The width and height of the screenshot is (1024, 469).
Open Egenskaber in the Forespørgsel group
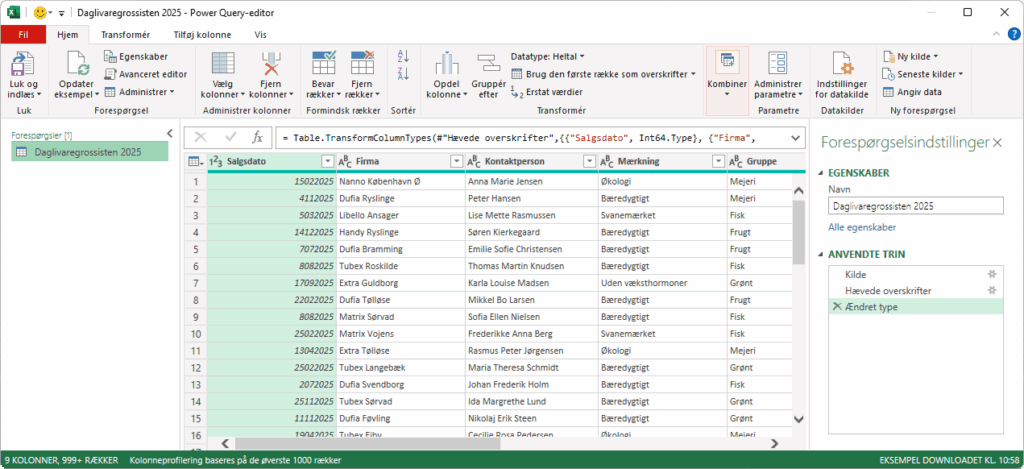[x=135, y=57]
